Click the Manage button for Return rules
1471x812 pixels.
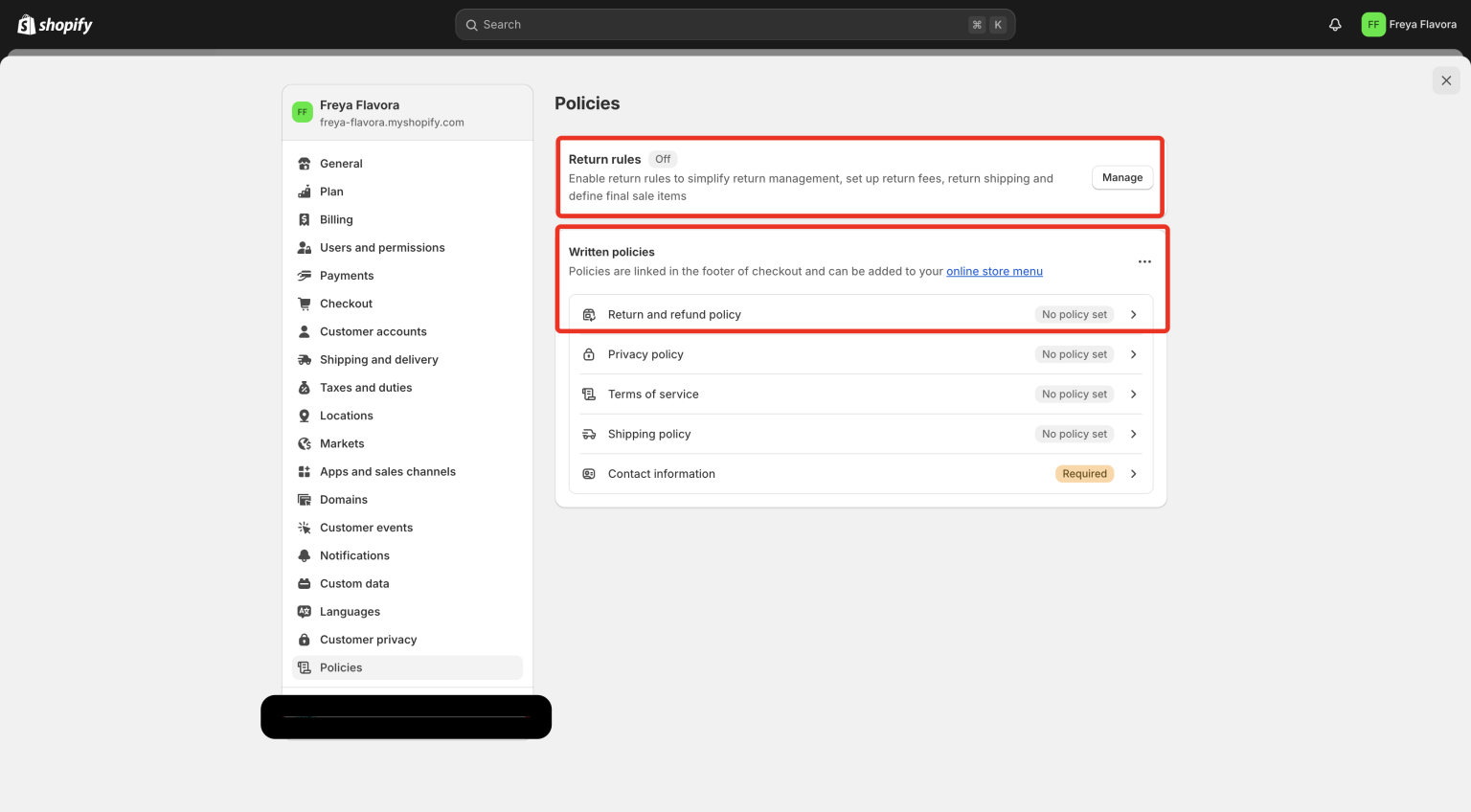tap(1121, 177)
